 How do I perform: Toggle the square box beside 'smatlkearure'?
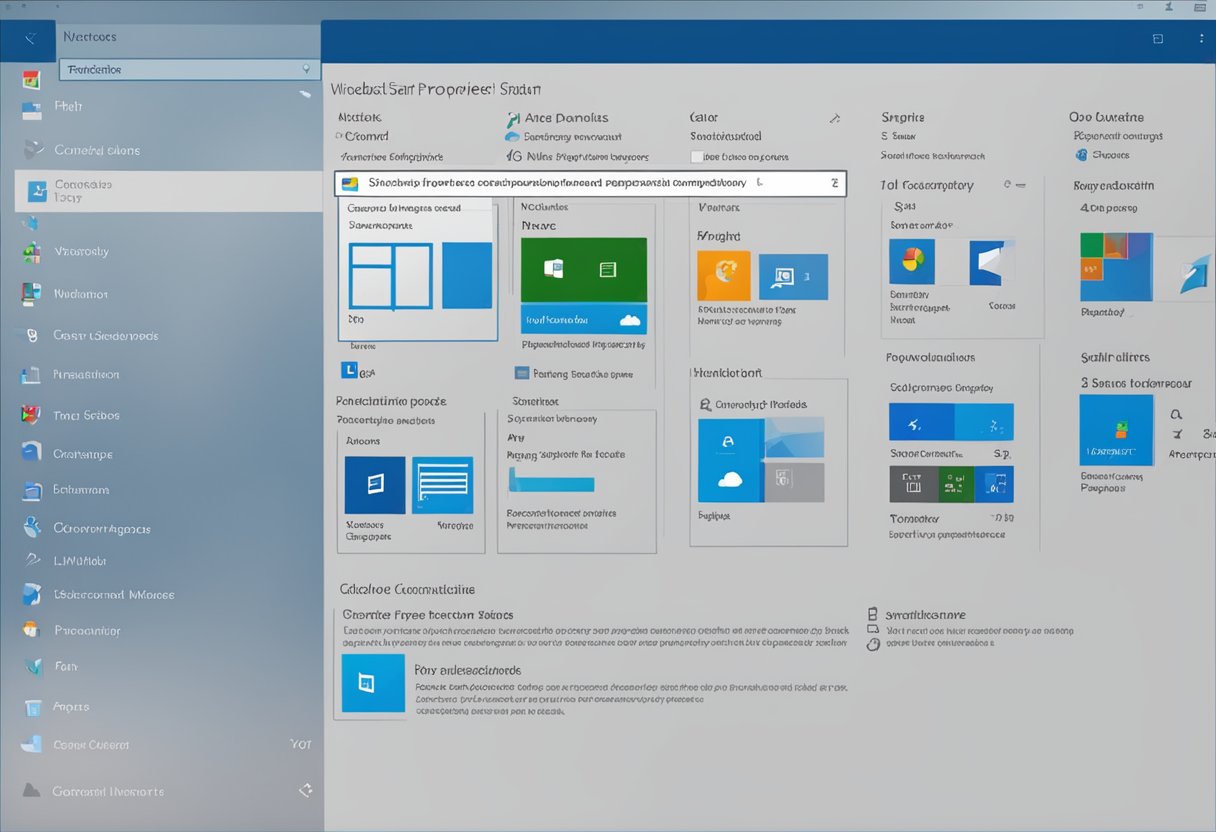pos(872,615)
